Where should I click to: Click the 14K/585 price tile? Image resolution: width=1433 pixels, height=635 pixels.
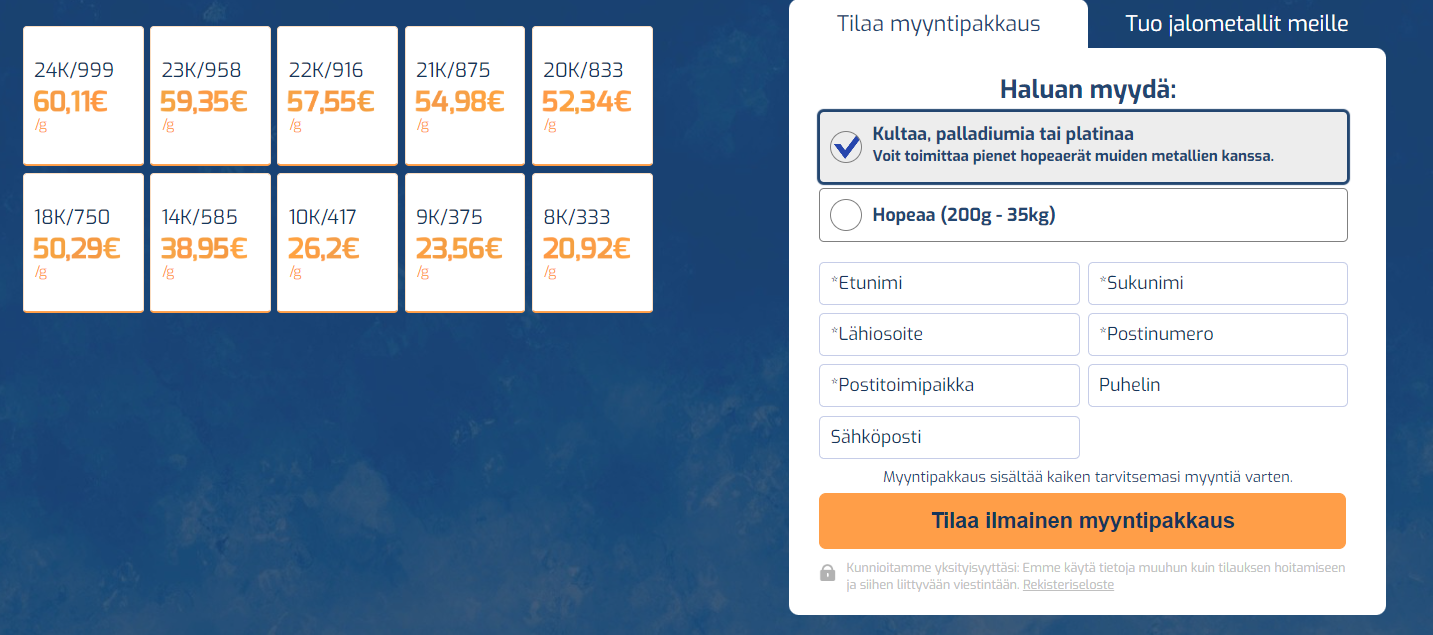point(211,243)
